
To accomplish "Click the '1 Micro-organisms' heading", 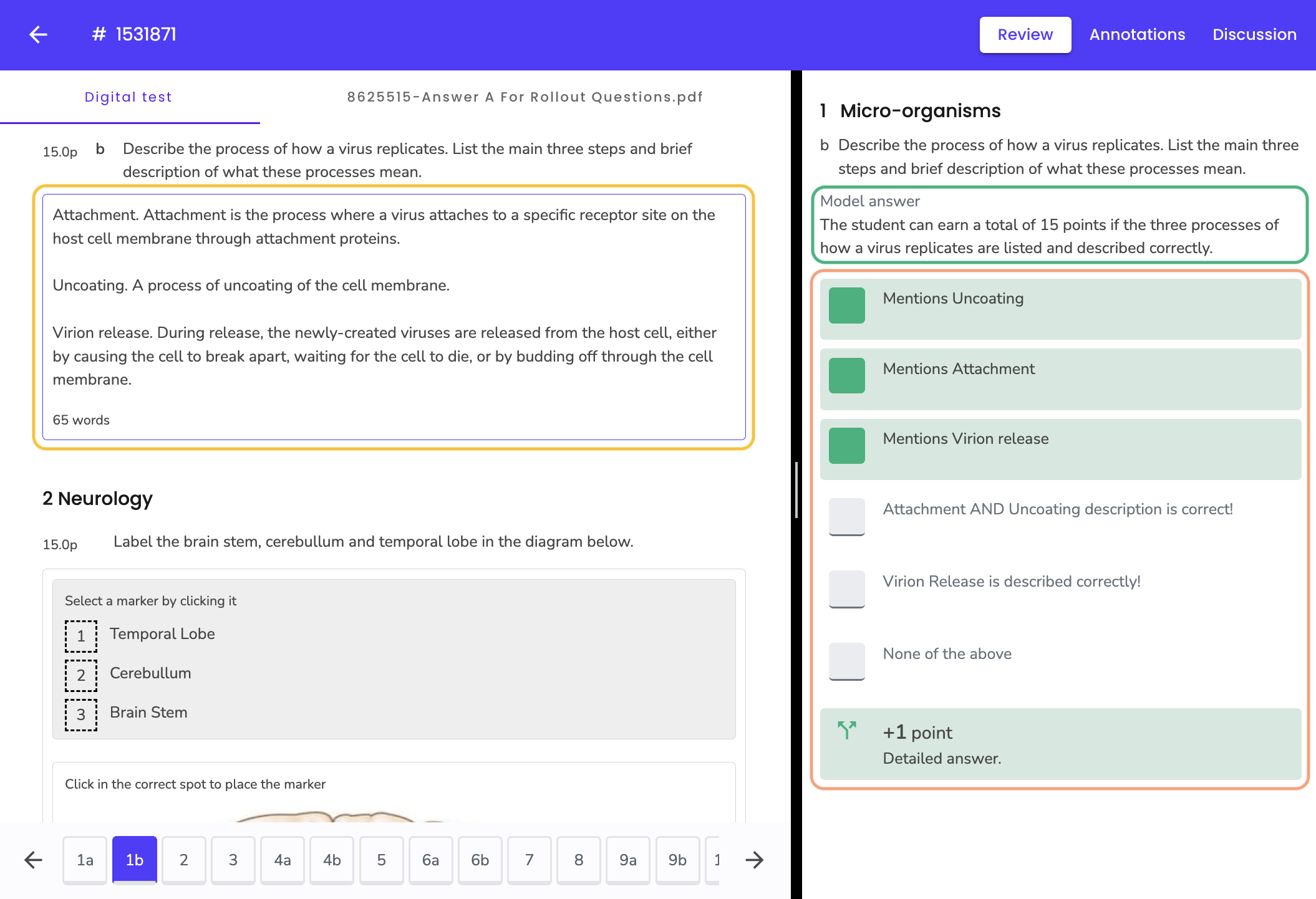I will pos(910,111).
